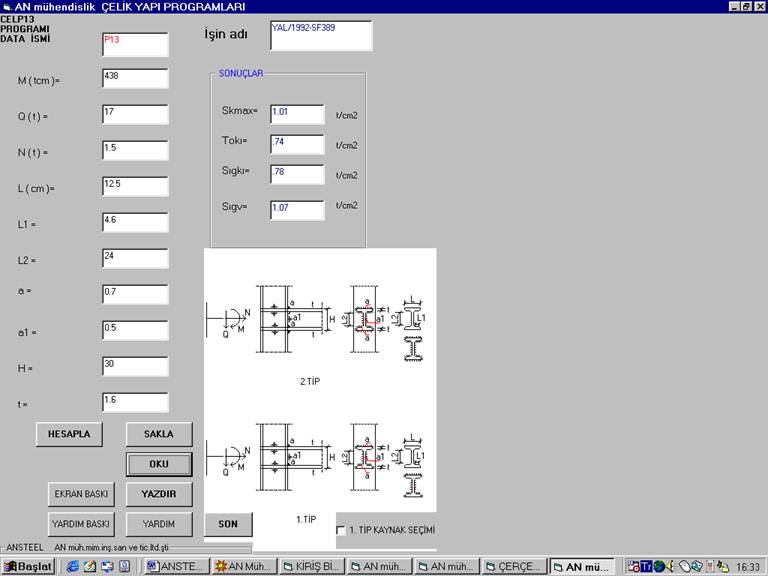Screen dimensions: 768x576
Task: Click the Q (t) input field
Action: coord(135,114)
